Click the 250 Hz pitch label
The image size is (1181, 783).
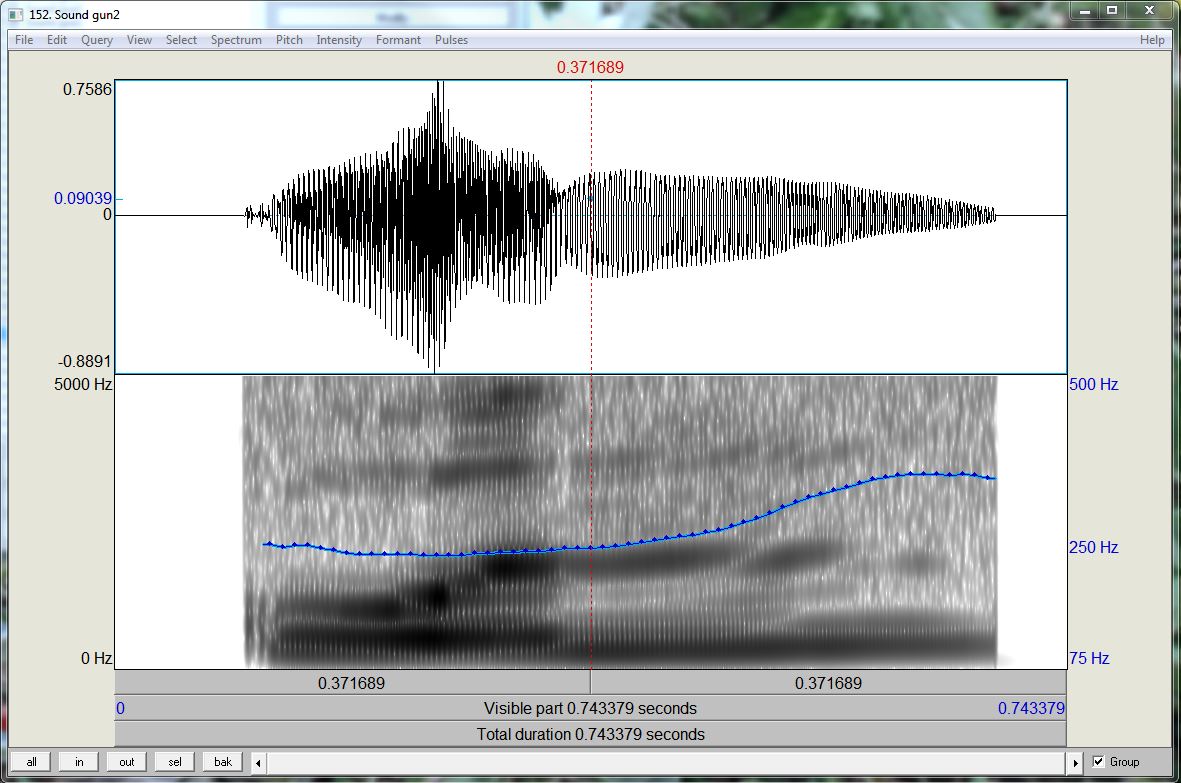pyautogui.click(x=1094, y=547)
